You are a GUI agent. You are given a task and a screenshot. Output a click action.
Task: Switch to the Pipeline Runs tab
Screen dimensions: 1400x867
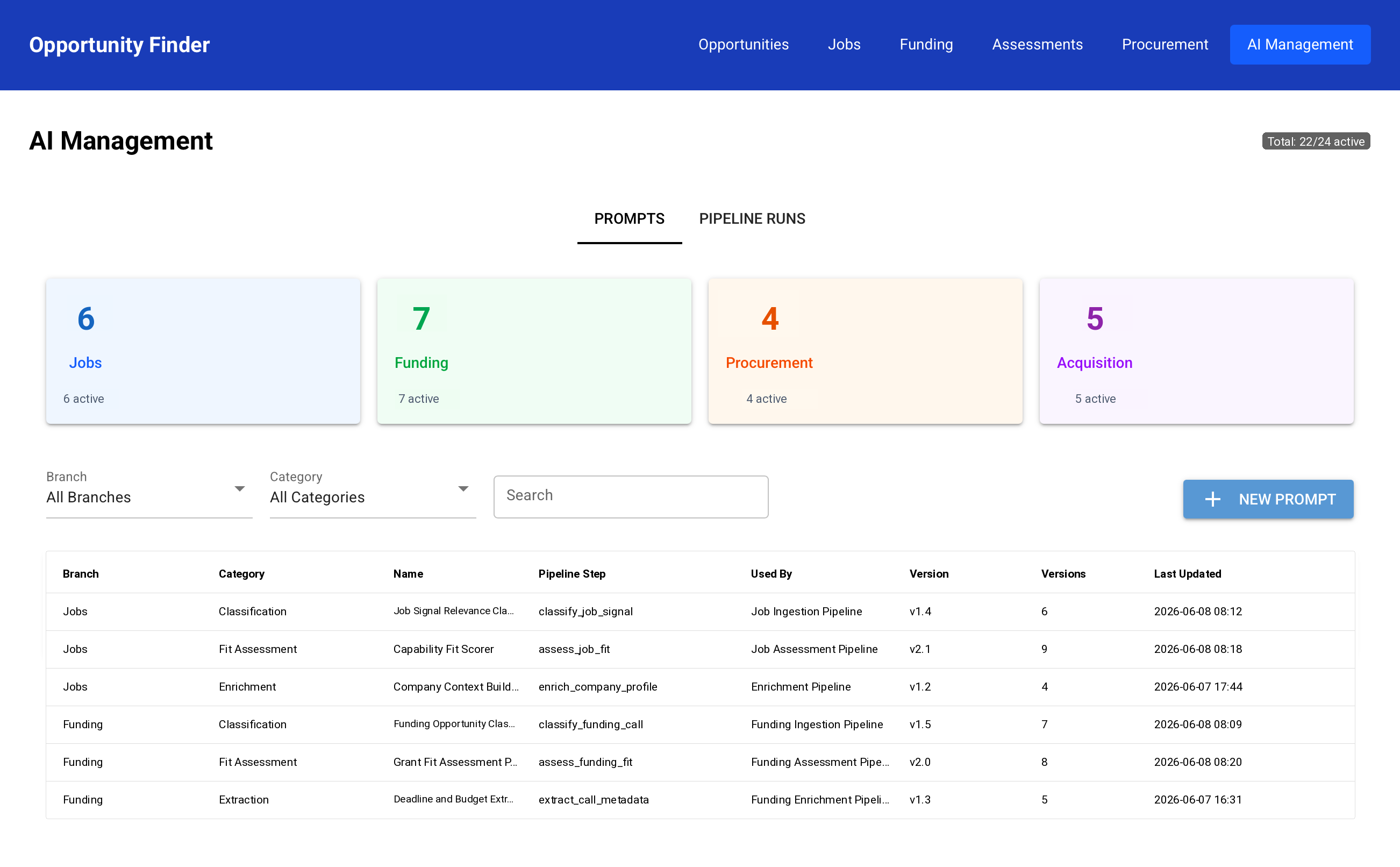coord(752,219)
